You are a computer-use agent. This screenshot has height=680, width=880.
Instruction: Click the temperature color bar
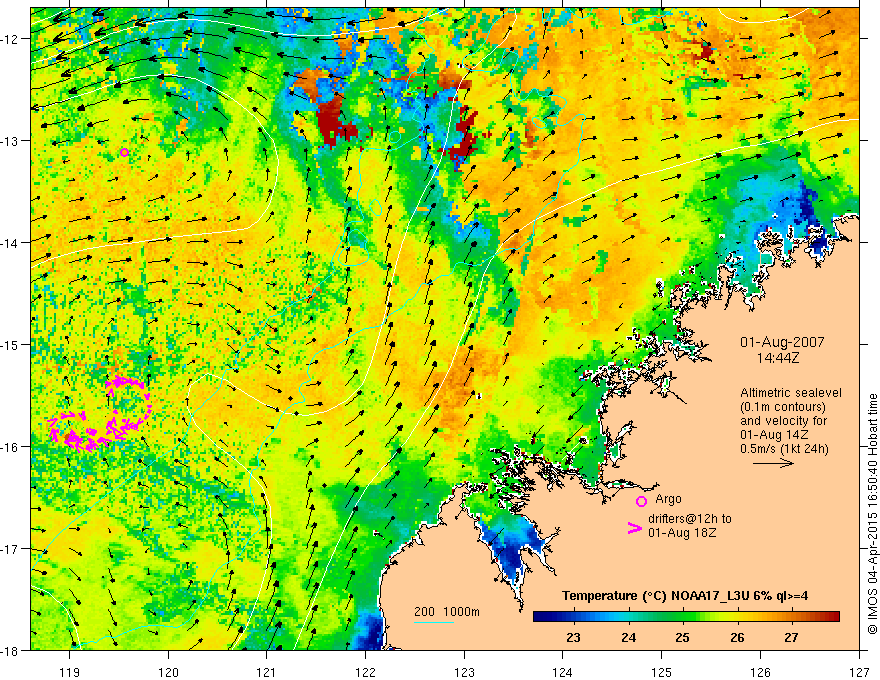tap(686, 617)
